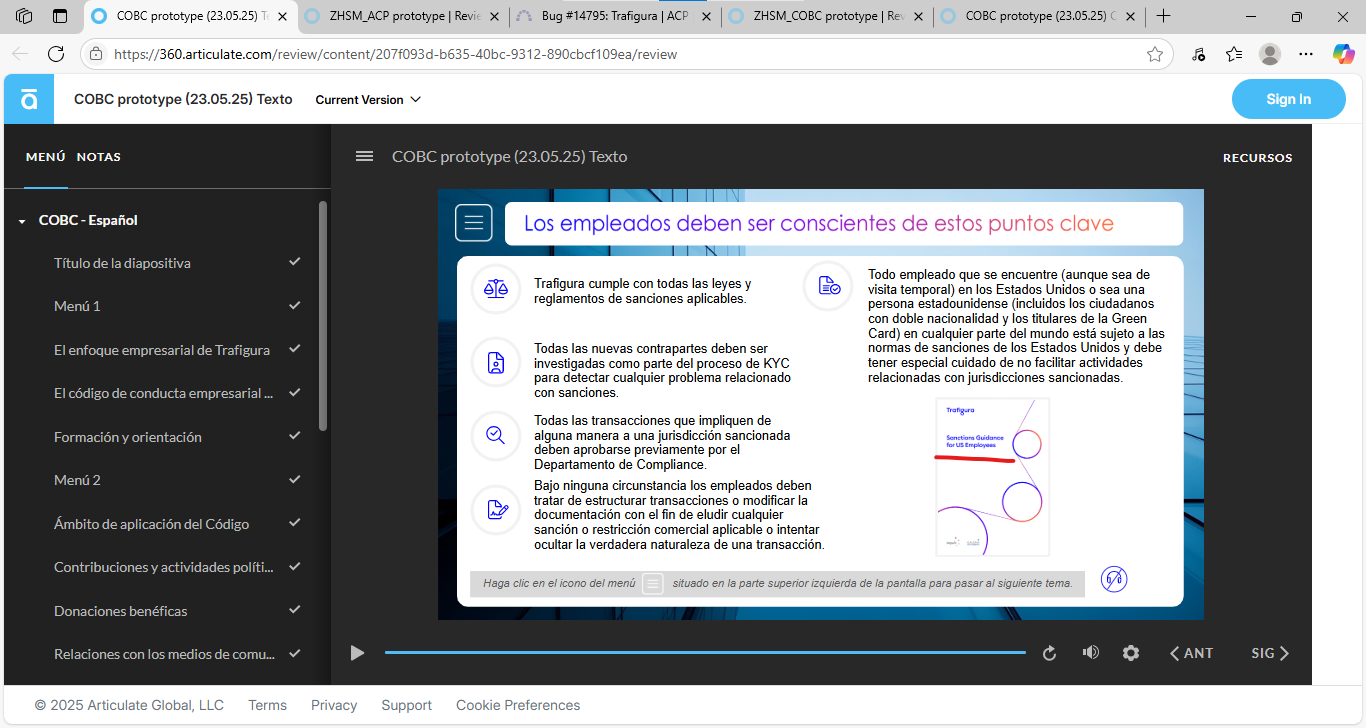The width and height of the screenshot is (1366, 728).
Task: Click the course title COBC prototype Texto header
Action: [183, 99]
